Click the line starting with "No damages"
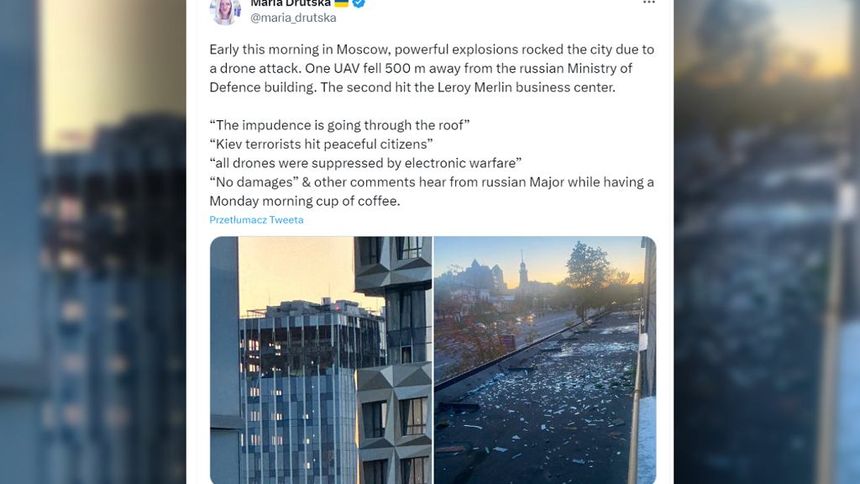This screenshot has width=860, height=484. [431, 181]
